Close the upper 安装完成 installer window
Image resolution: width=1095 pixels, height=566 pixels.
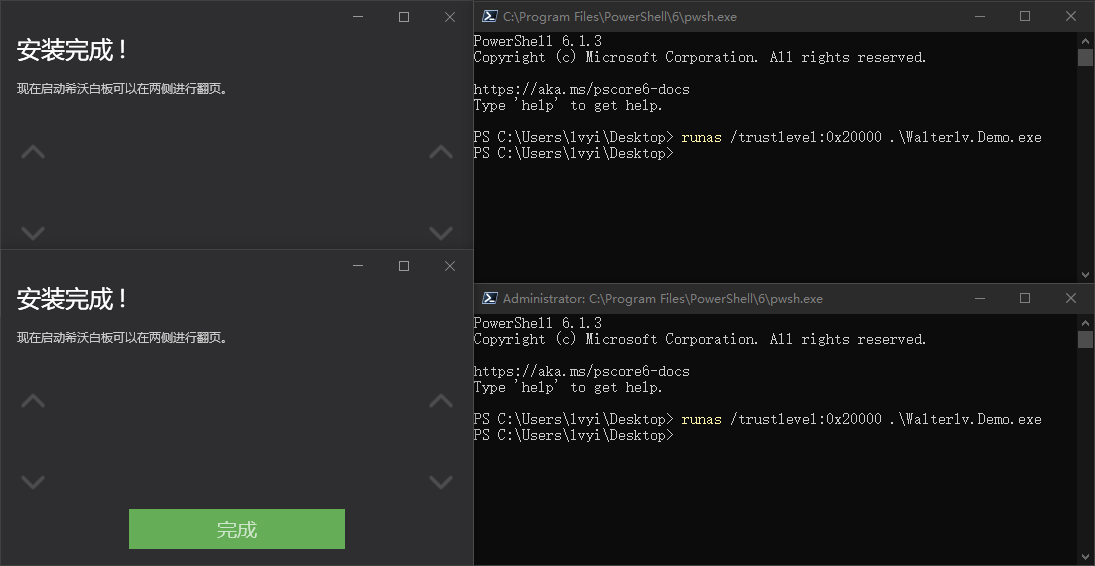coord(450,17)
